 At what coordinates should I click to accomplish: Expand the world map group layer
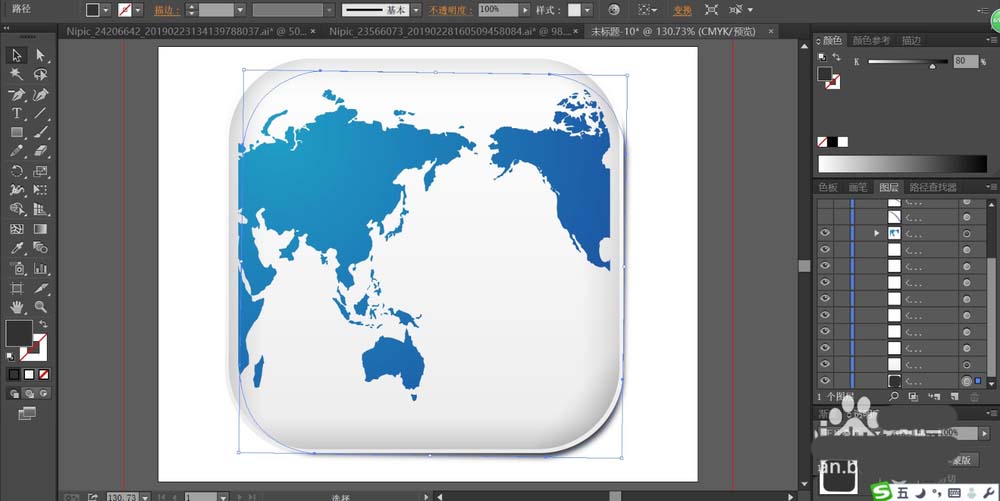[x=876, y=233]
